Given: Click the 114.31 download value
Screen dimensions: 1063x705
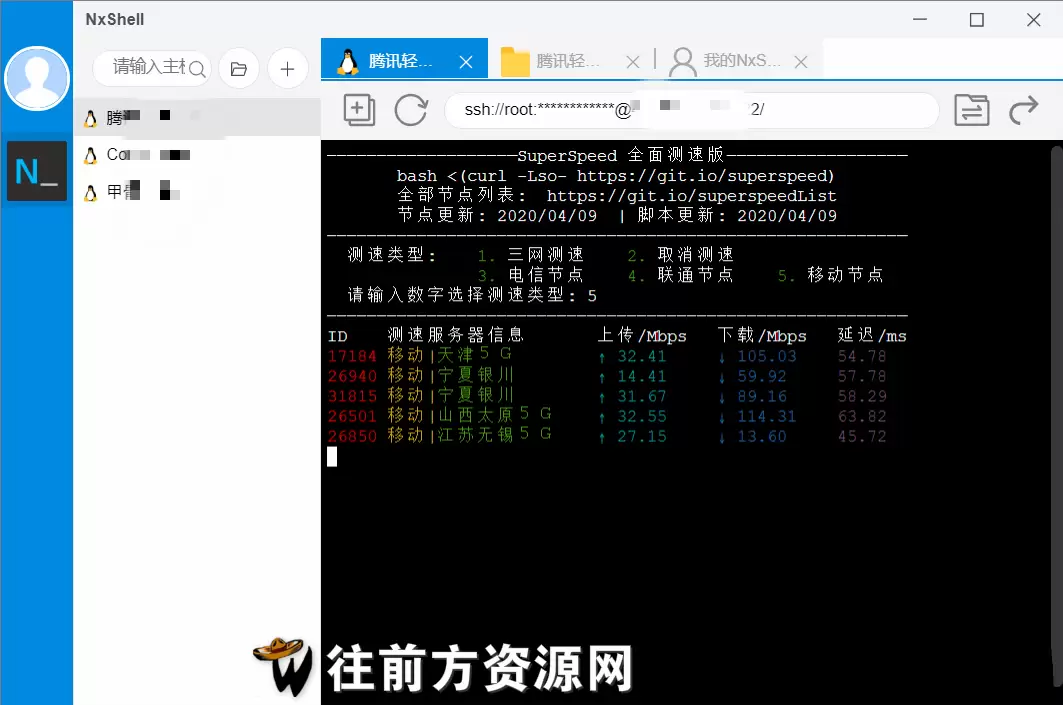Looking at the screenshot, I should [767, 416].
